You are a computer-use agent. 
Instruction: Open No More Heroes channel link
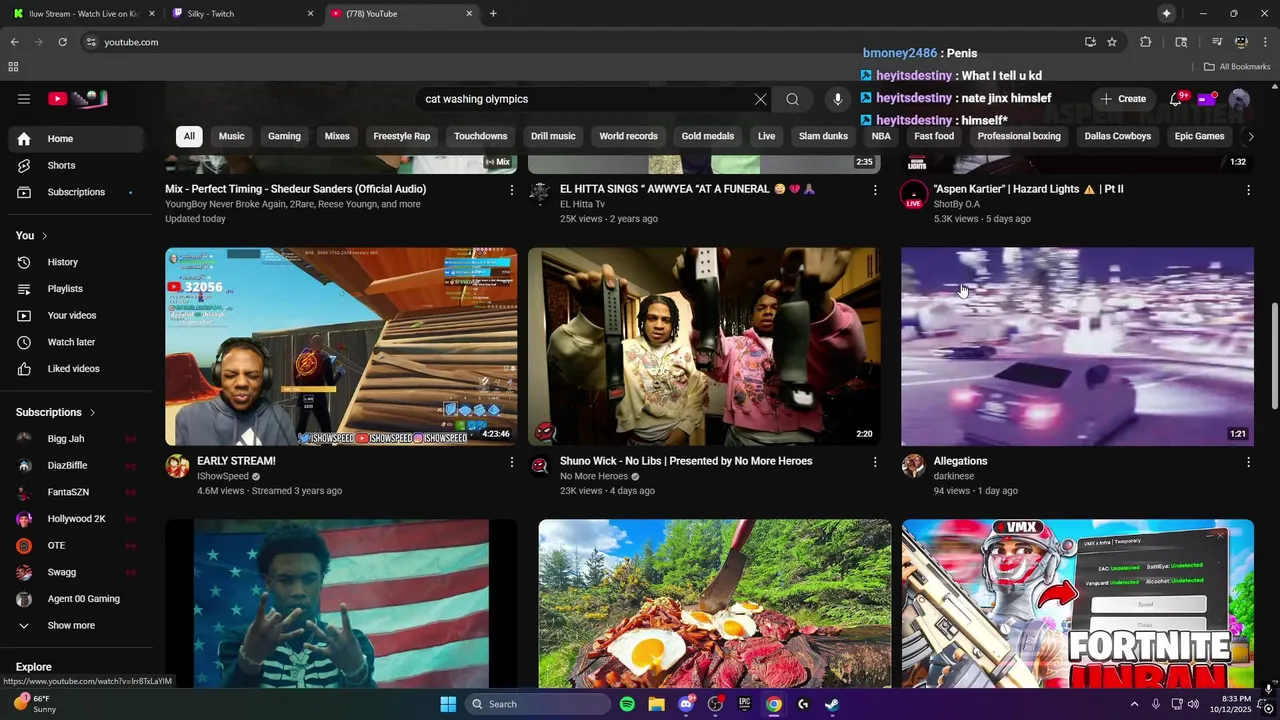(x=594, y=476)
